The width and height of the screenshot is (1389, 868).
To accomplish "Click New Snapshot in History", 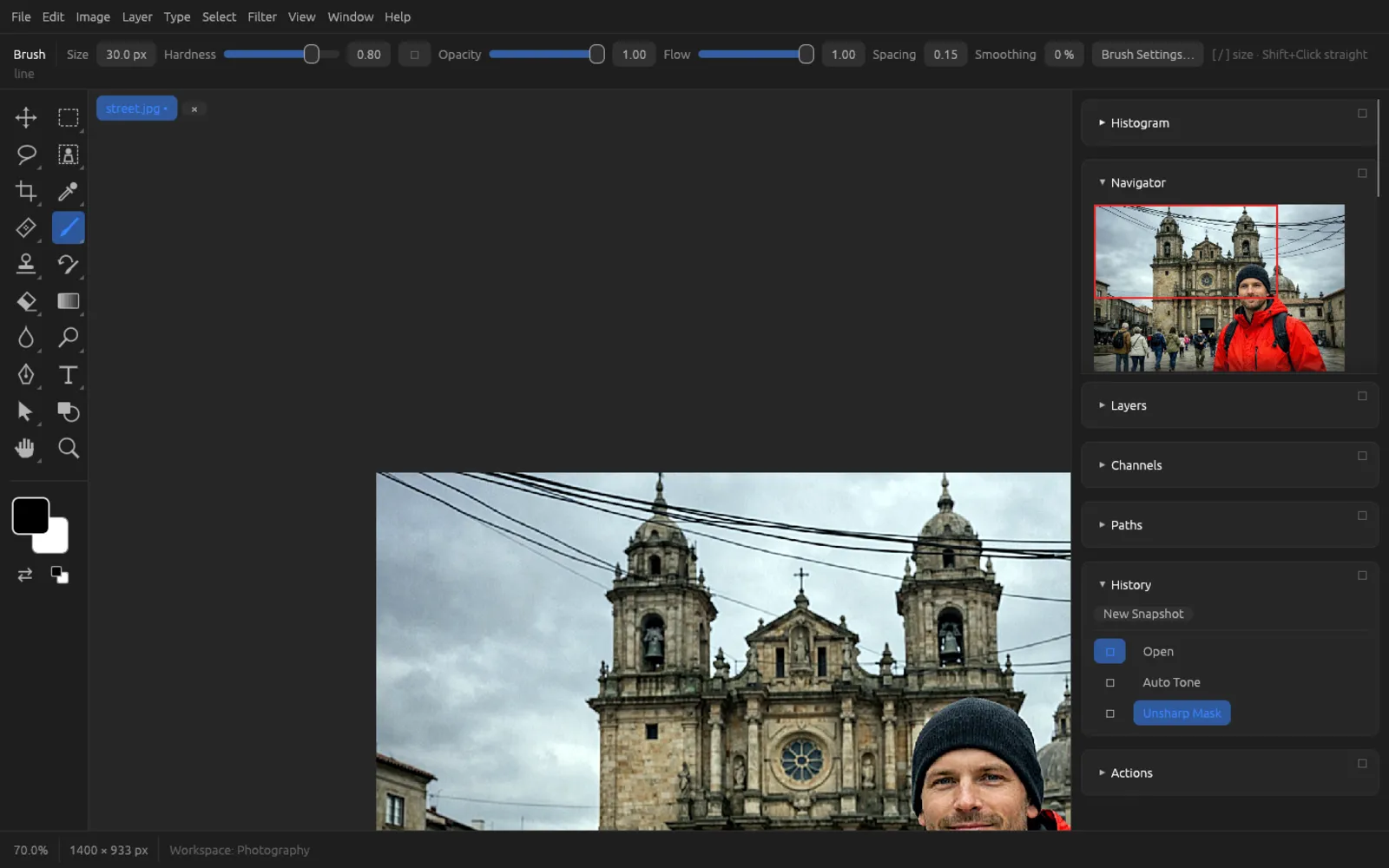I will tap(1143, 614).
